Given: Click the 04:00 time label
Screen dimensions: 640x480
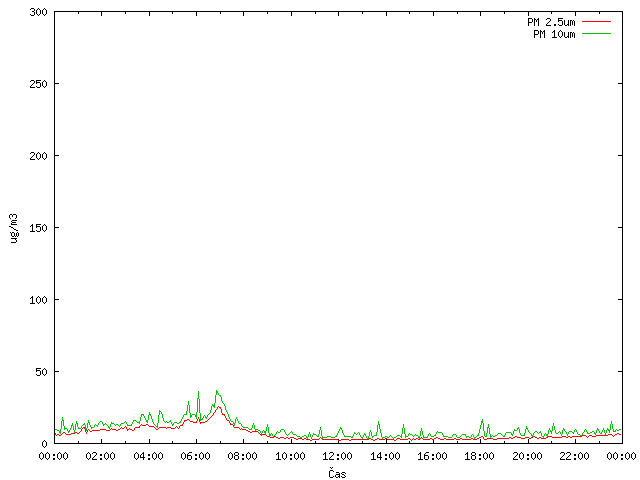Looking at the screenshot, I should (x=148, y=456).
